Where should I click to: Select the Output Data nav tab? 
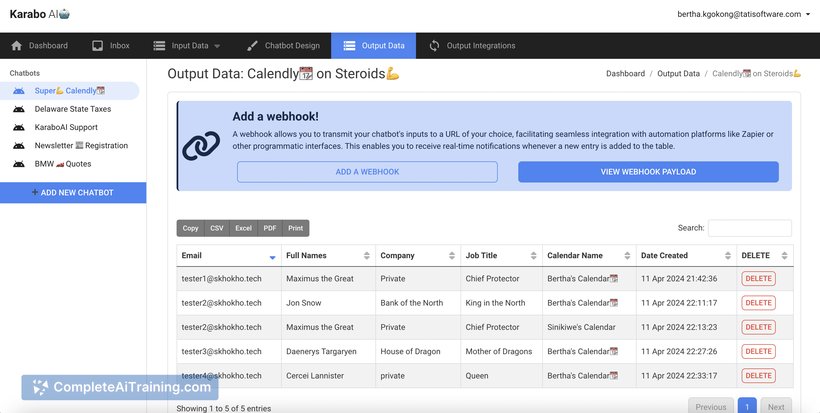click(373, 45)
